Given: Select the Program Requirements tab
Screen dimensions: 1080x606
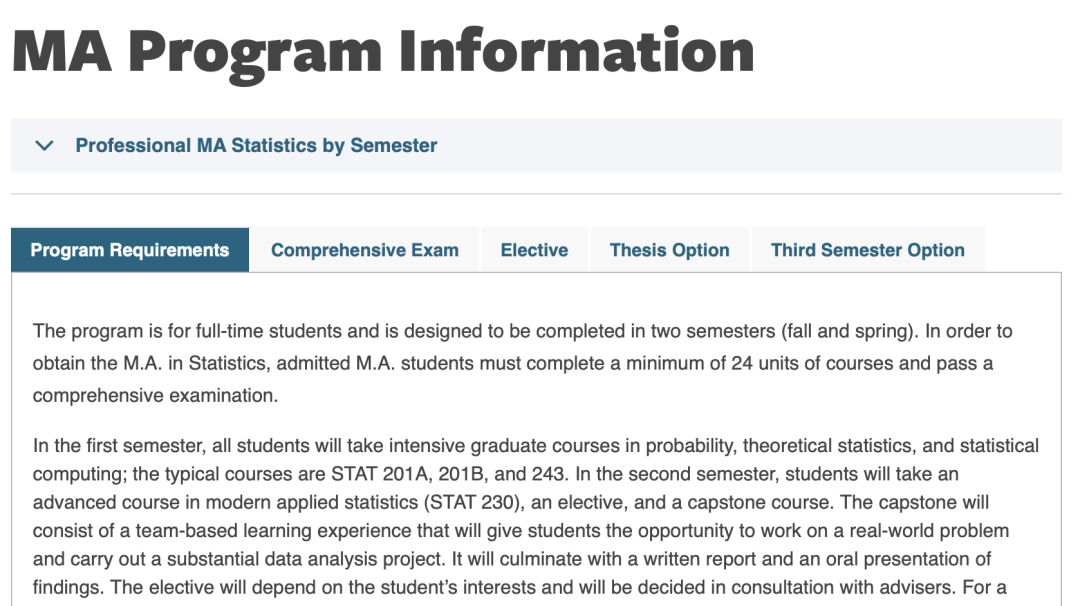Looking at the screenshot, I should tap(130, 250).
